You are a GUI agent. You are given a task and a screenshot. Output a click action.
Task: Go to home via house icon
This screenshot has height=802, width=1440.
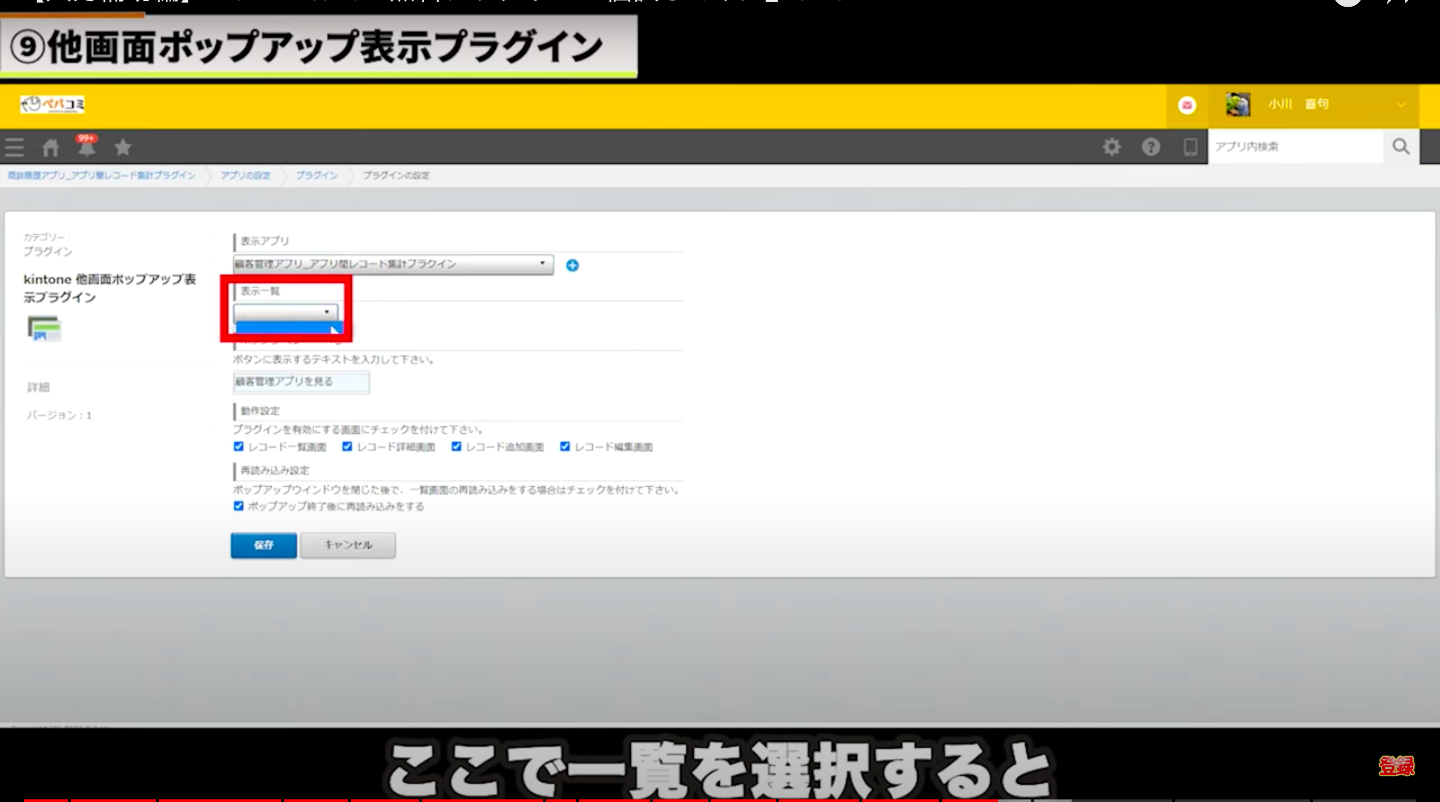click(50, 148)
